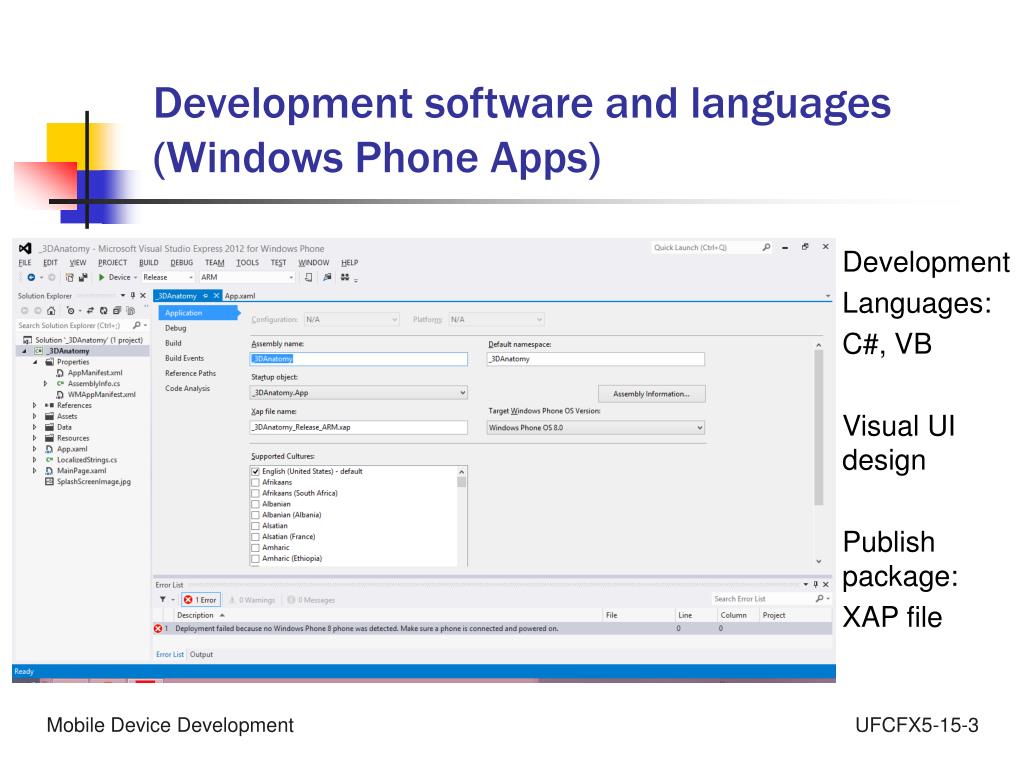Click the properties page vertical scrollbar
Image resolution: width=1024 pixels, height=768 pixels.
(x=819, y=451)
